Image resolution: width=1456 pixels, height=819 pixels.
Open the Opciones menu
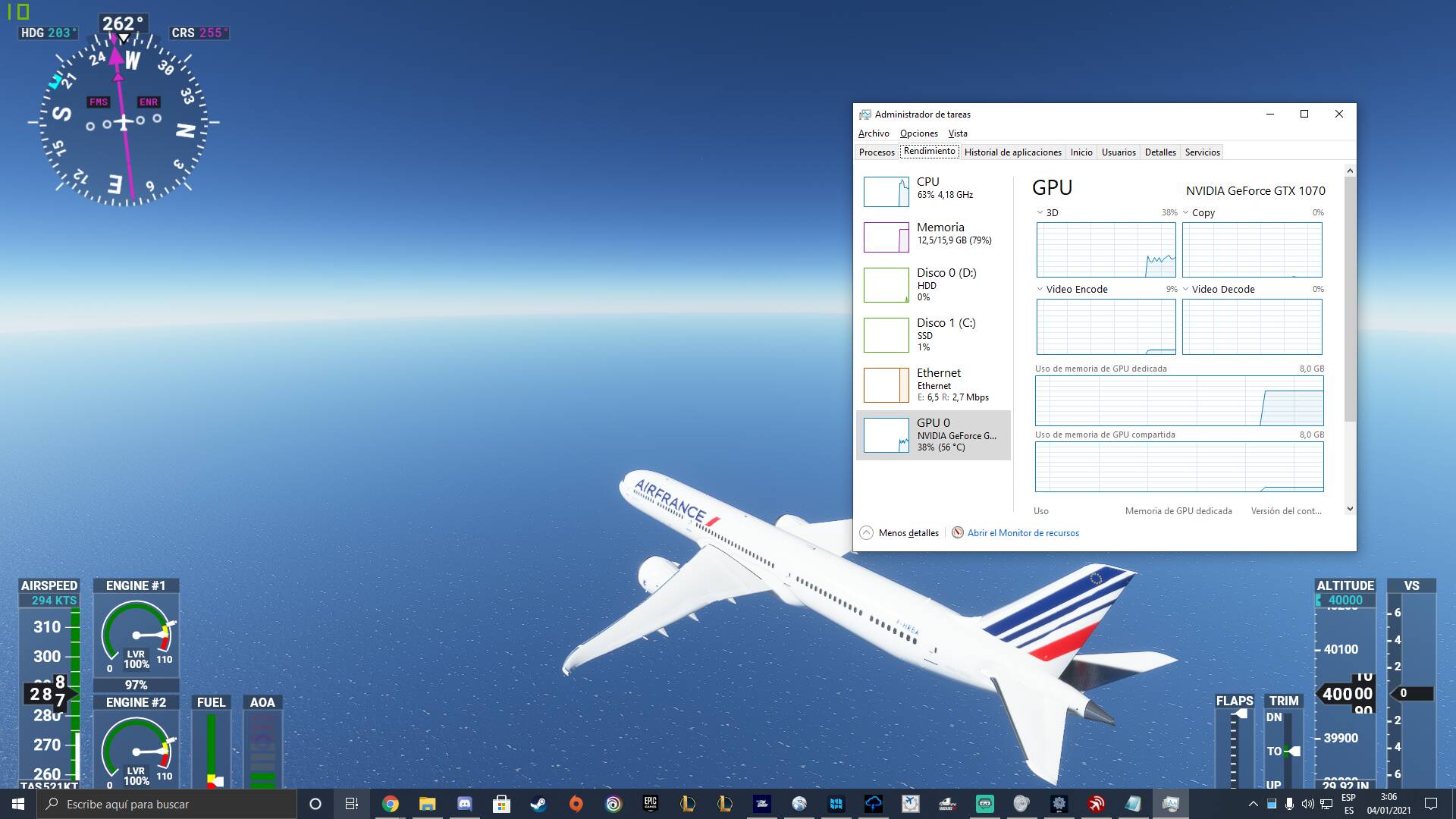click(x=918, y=133)
